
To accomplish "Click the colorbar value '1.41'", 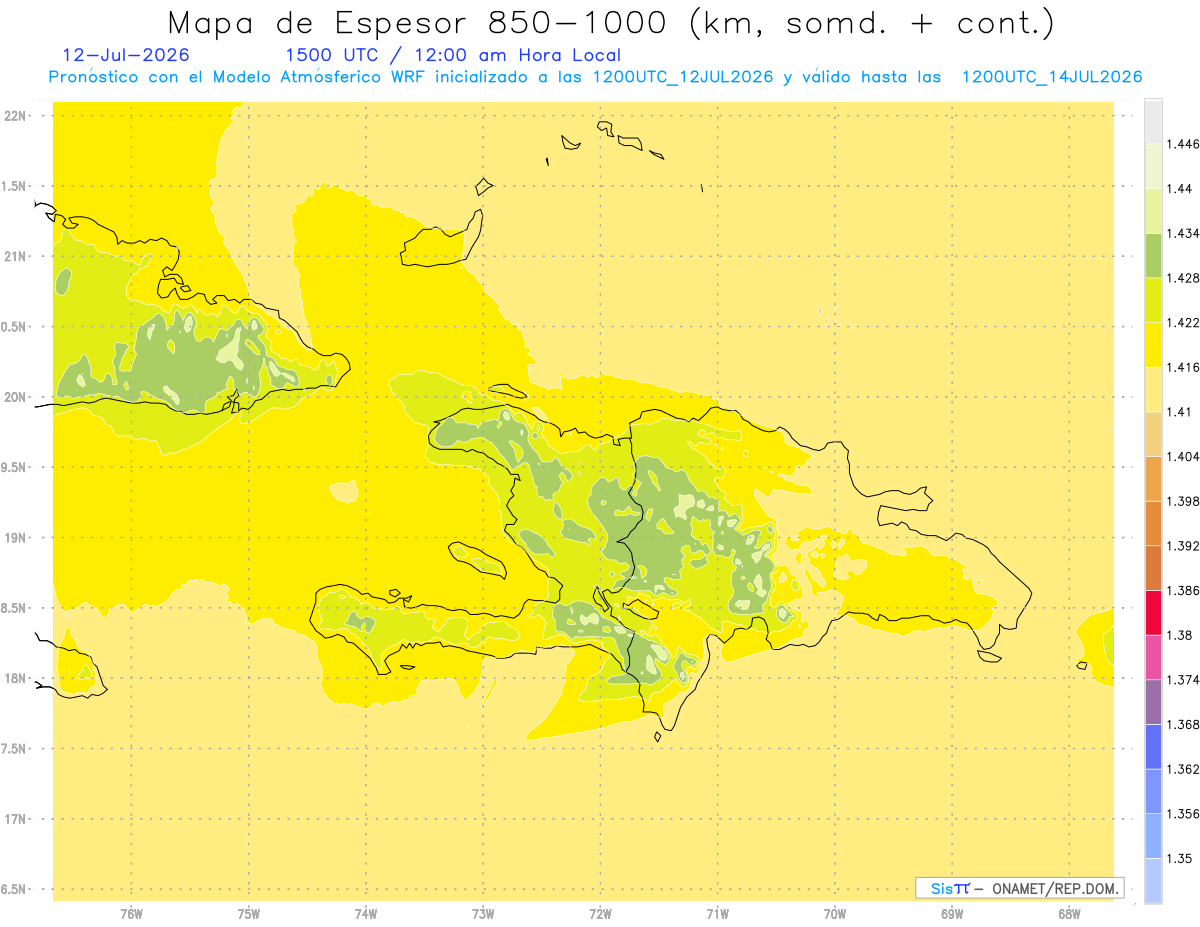I will tap(1179, 412).
